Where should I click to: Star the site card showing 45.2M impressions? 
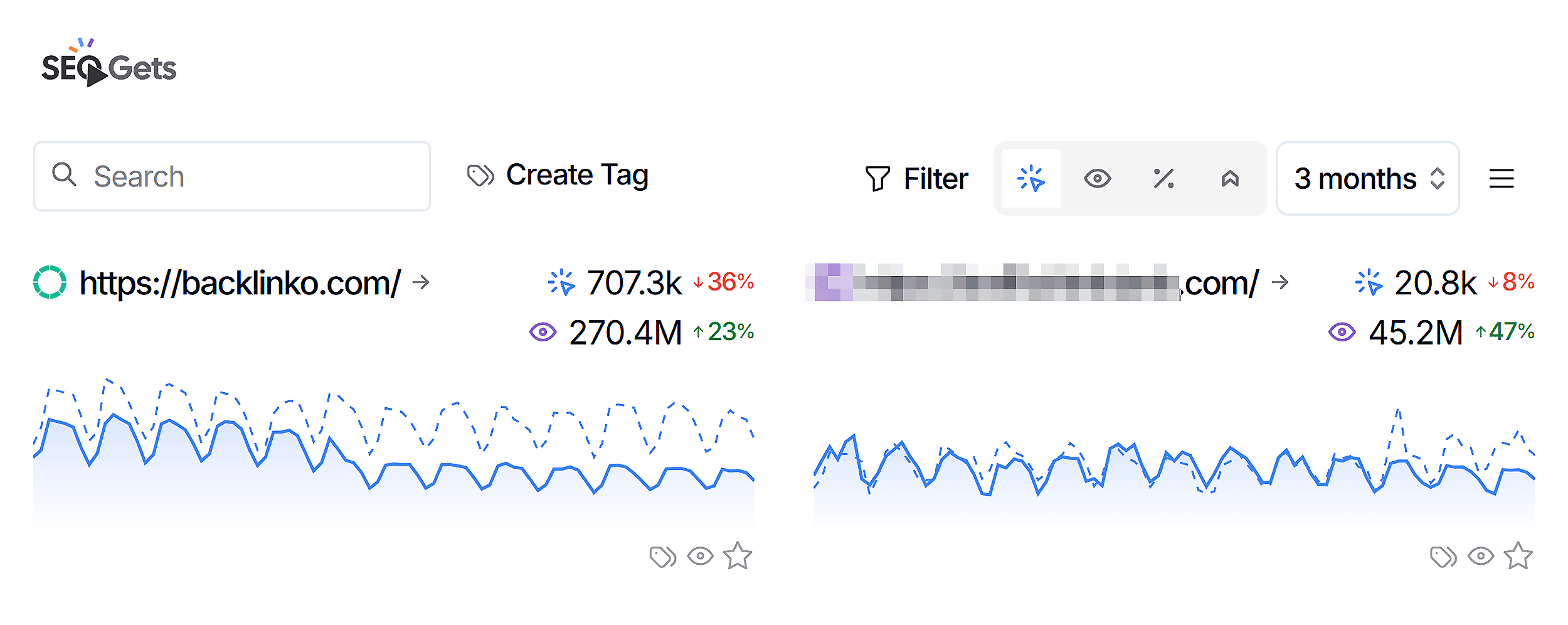(1518, 556)
